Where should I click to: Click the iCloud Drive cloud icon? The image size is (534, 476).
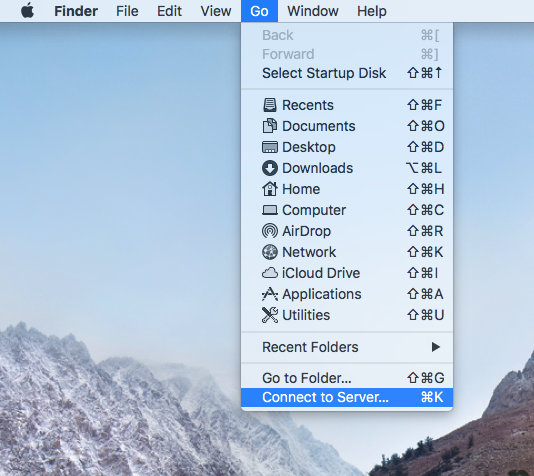pos(270,273)
